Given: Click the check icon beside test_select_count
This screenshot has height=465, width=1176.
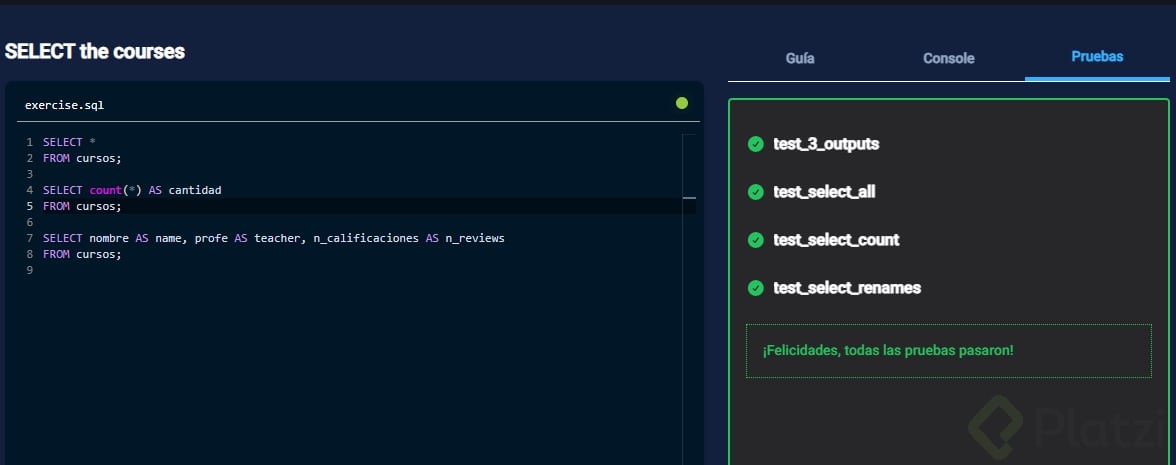Looking at the screenshot, I should pyautogui.click(x=756, y=240).
